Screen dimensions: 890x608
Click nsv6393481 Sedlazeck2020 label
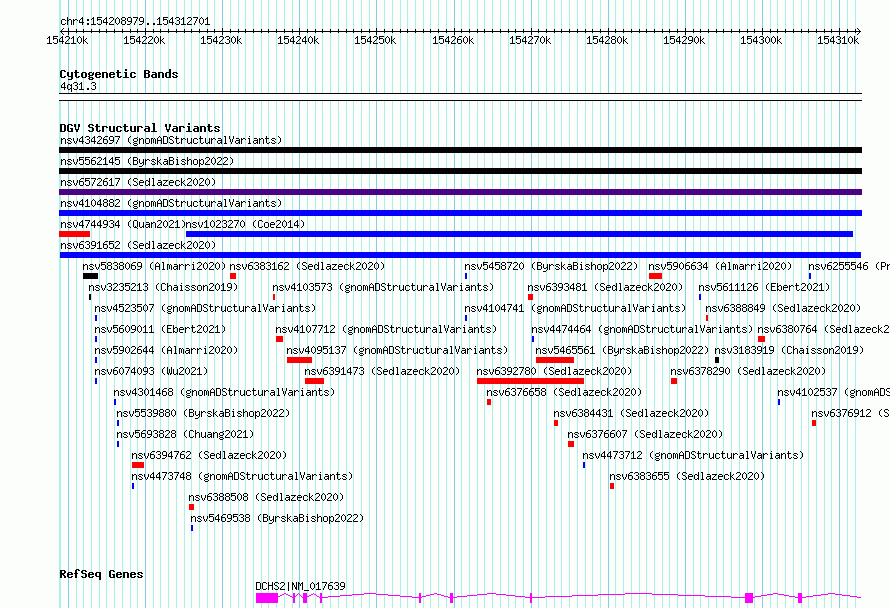606,287
